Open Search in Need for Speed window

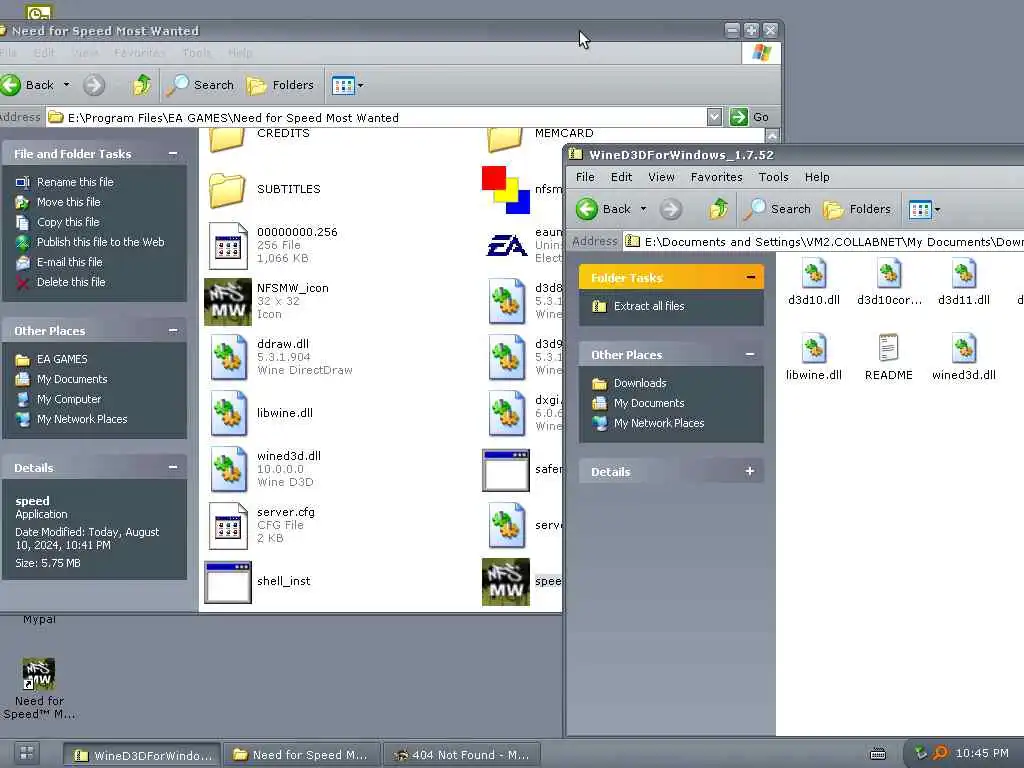coord(200,85)
